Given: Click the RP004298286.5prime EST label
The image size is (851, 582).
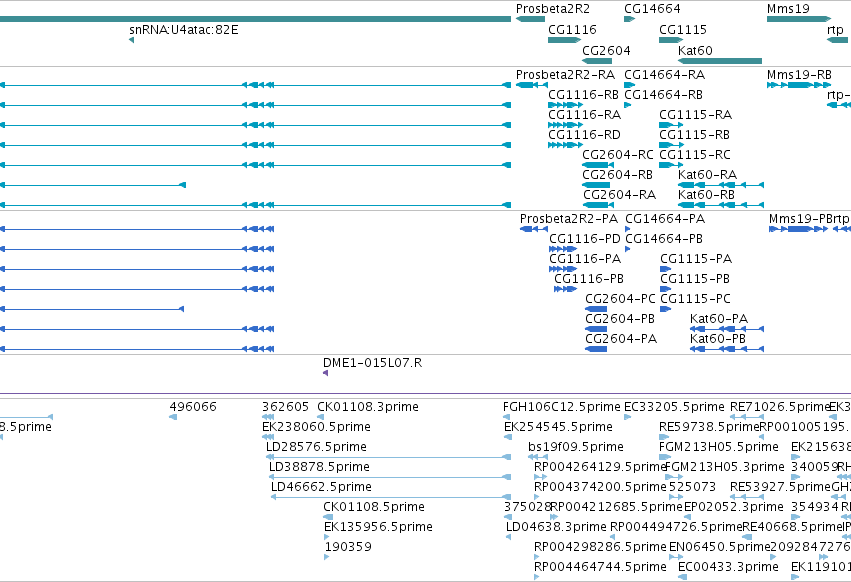Looking at the screenshot, I should (x=600, y=548).
